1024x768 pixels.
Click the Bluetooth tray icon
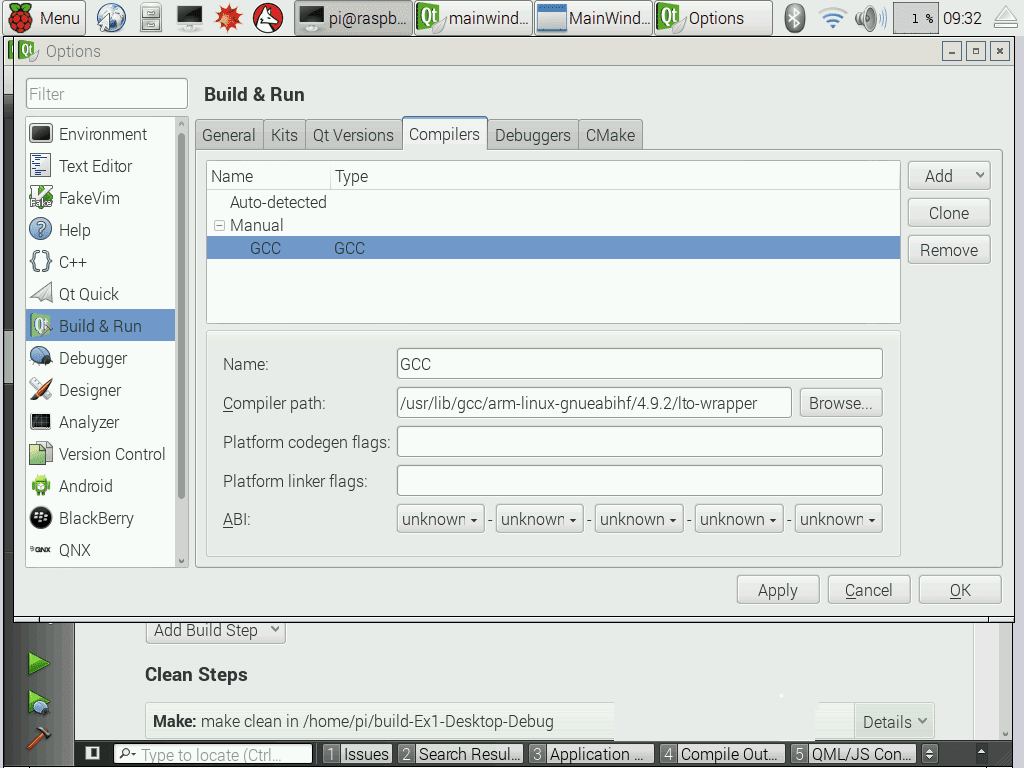point(794,17)
